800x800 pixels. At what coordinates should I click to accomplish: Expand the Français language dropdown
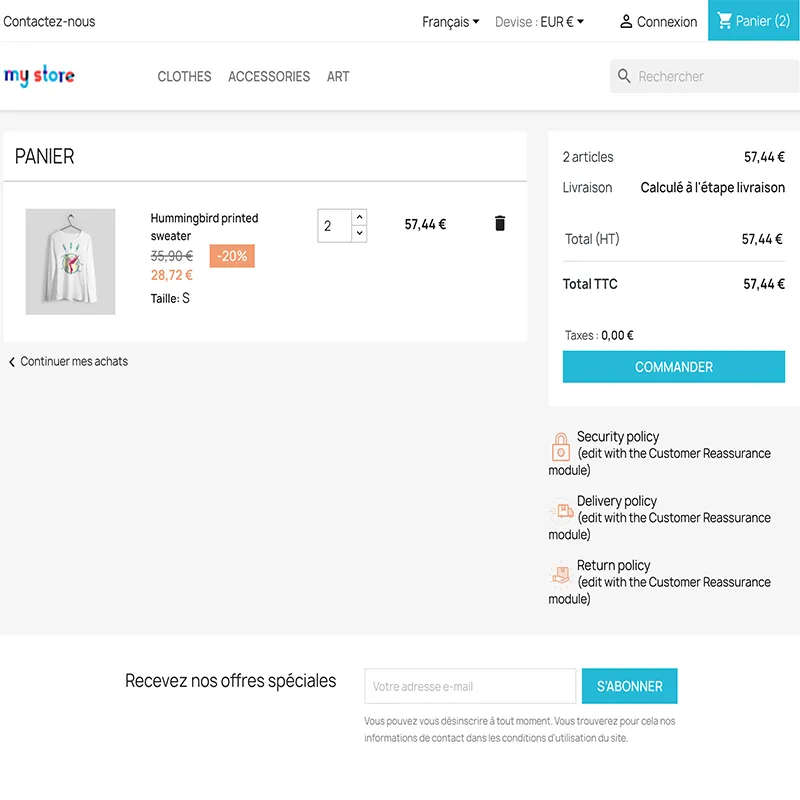click(x=451, y=22)
